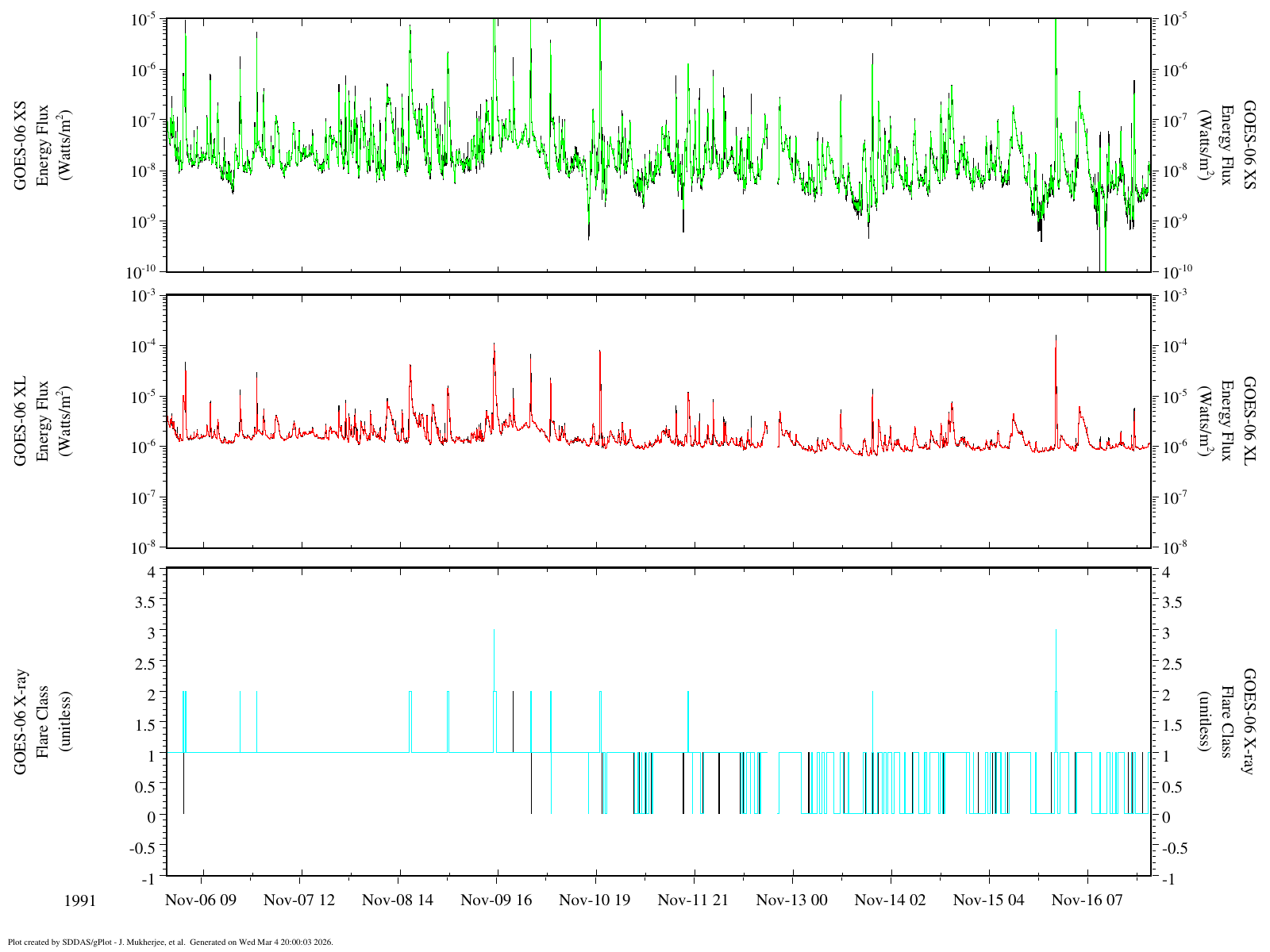Viewport: 1270px width, 952px height.
Task: Select the Nov-15 04 time tick label
Action: pos(989,900)
